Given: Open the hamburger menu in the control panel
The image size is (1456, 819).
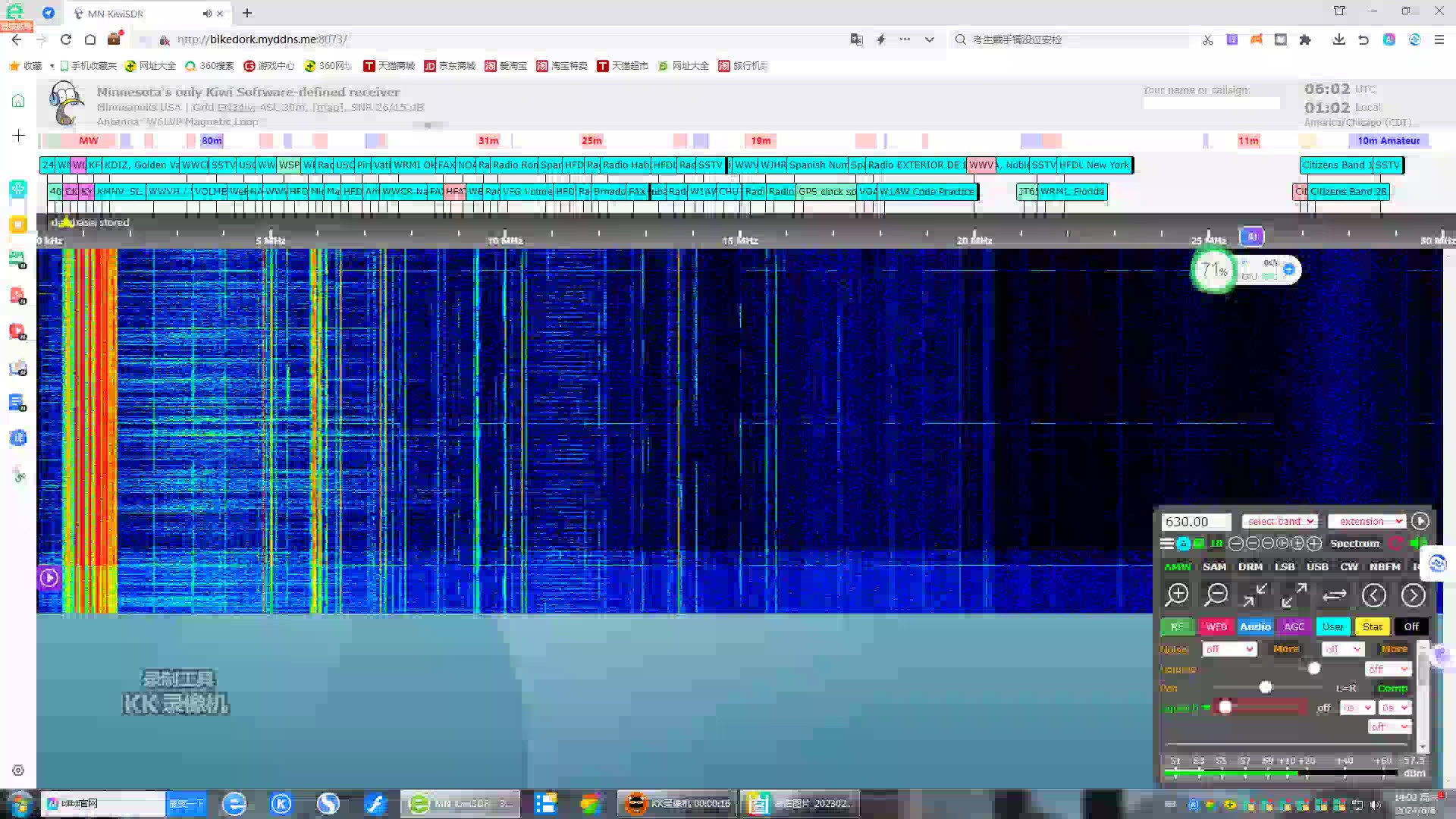Looking at the screenshot, I should [1167, 543].
